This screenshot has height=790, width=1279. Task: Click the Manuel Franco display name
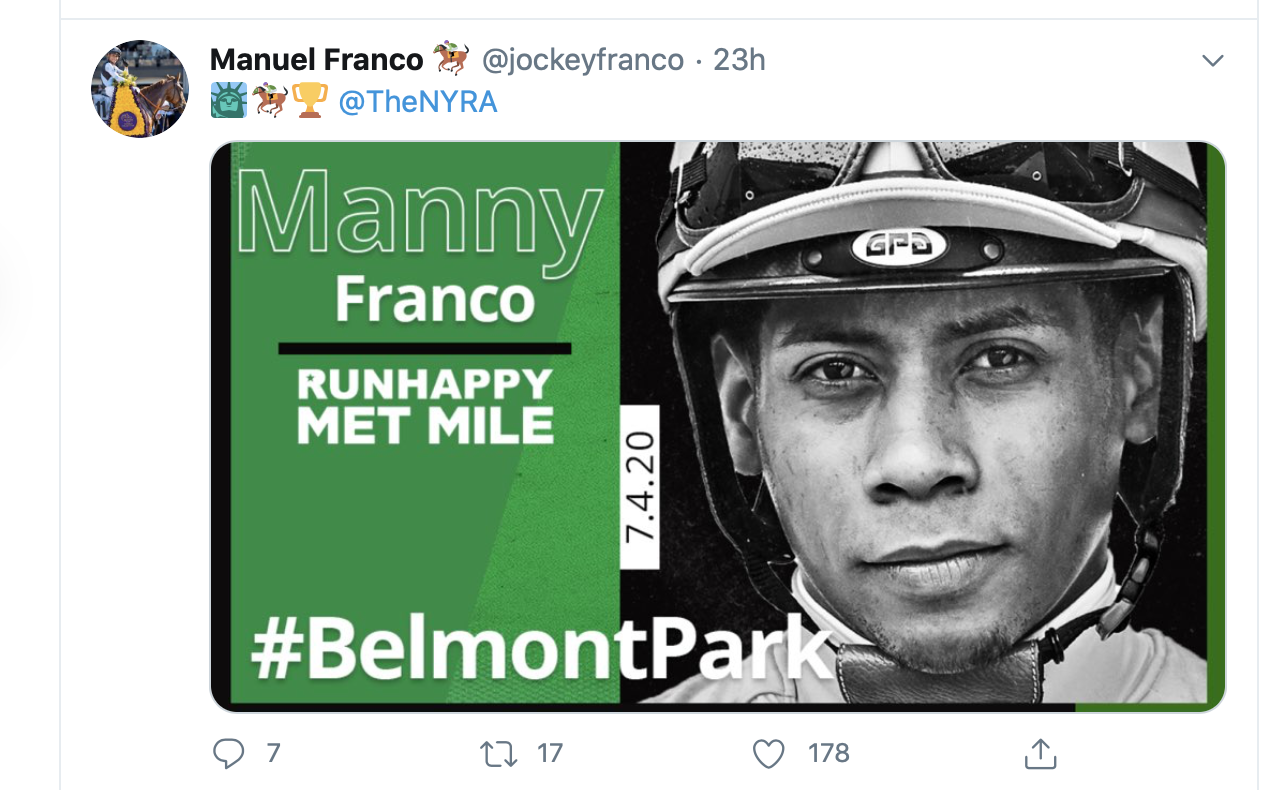pos(315,58)
